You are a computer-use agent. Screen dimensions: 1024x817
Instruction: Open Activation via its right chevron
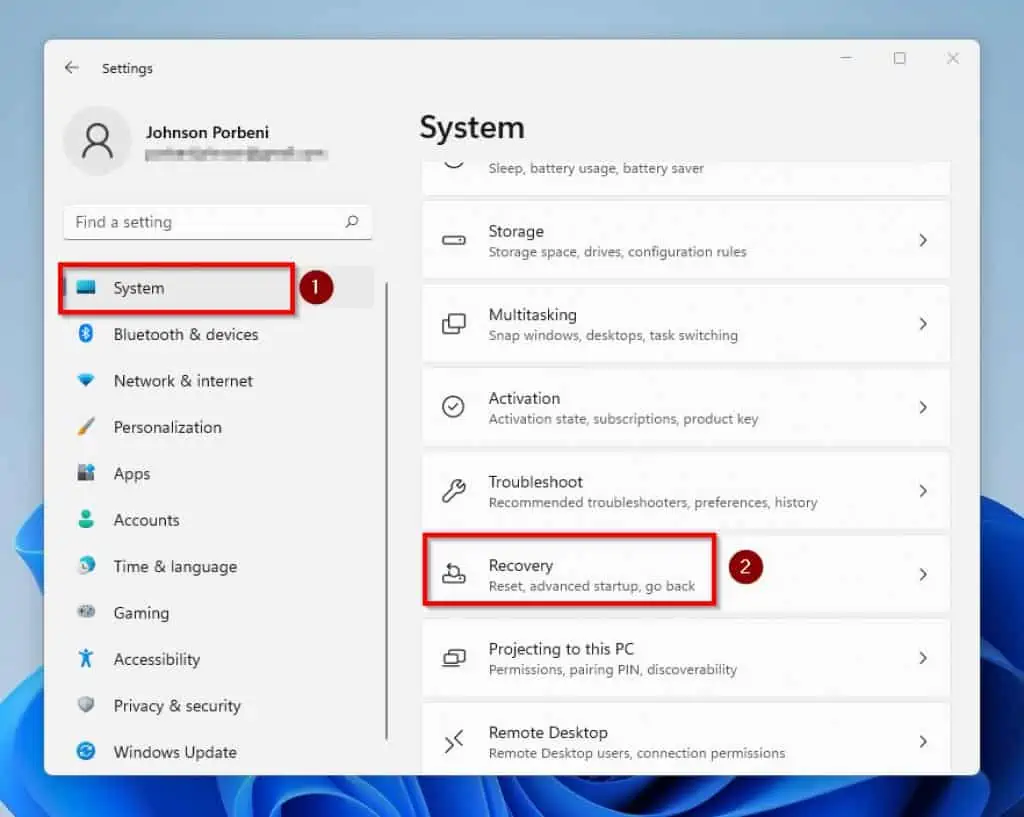[922, 408]
